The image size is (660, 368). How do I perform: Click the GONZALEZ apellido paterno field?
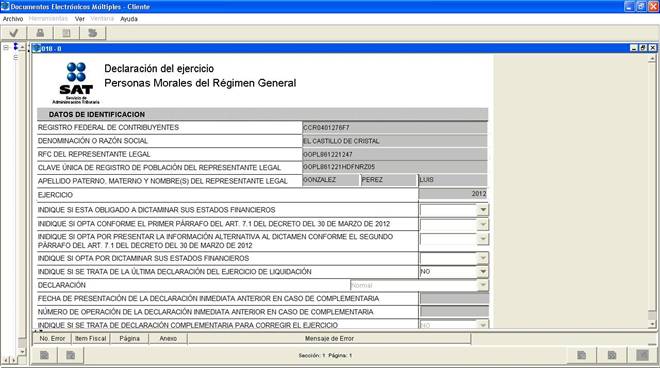point(331,180)
